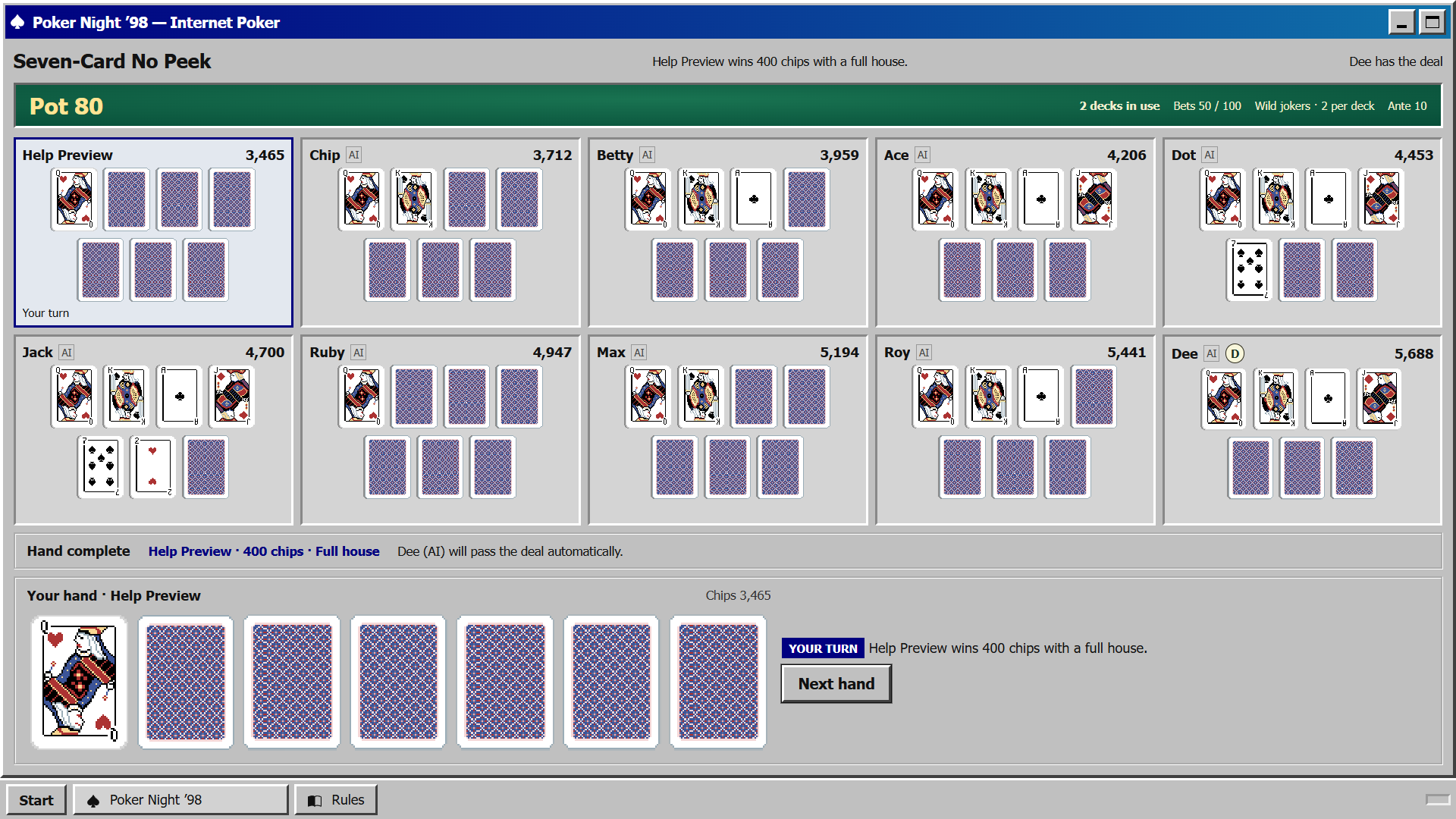The image size is (1456, 819).
Task: Click Max's queen of hearts card
Action: click(648, 397)
